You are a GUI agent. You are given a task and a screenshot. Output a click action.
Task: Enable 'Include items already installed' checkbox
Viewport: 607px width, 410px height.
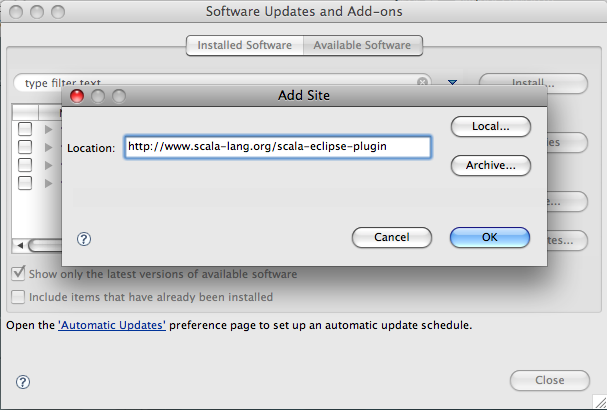click(18, 297)
